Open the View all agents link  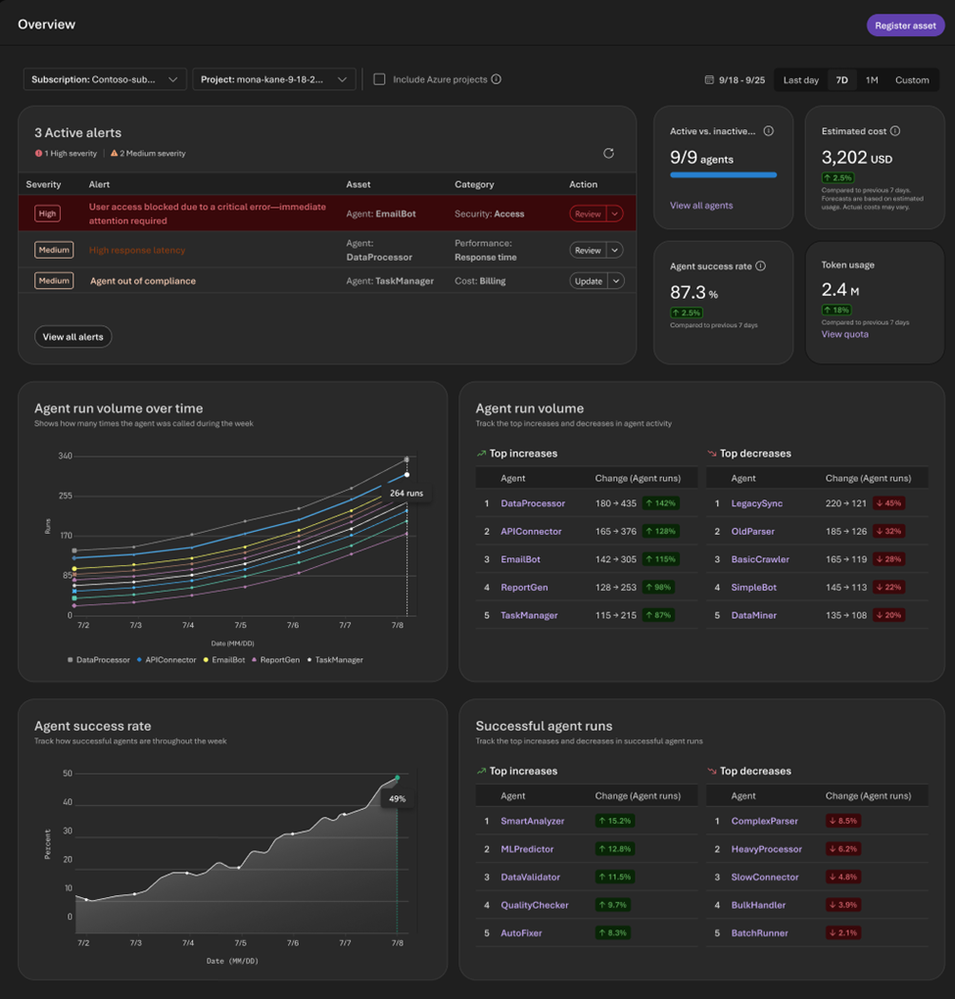pyautogui.click(x=701, y=205)
